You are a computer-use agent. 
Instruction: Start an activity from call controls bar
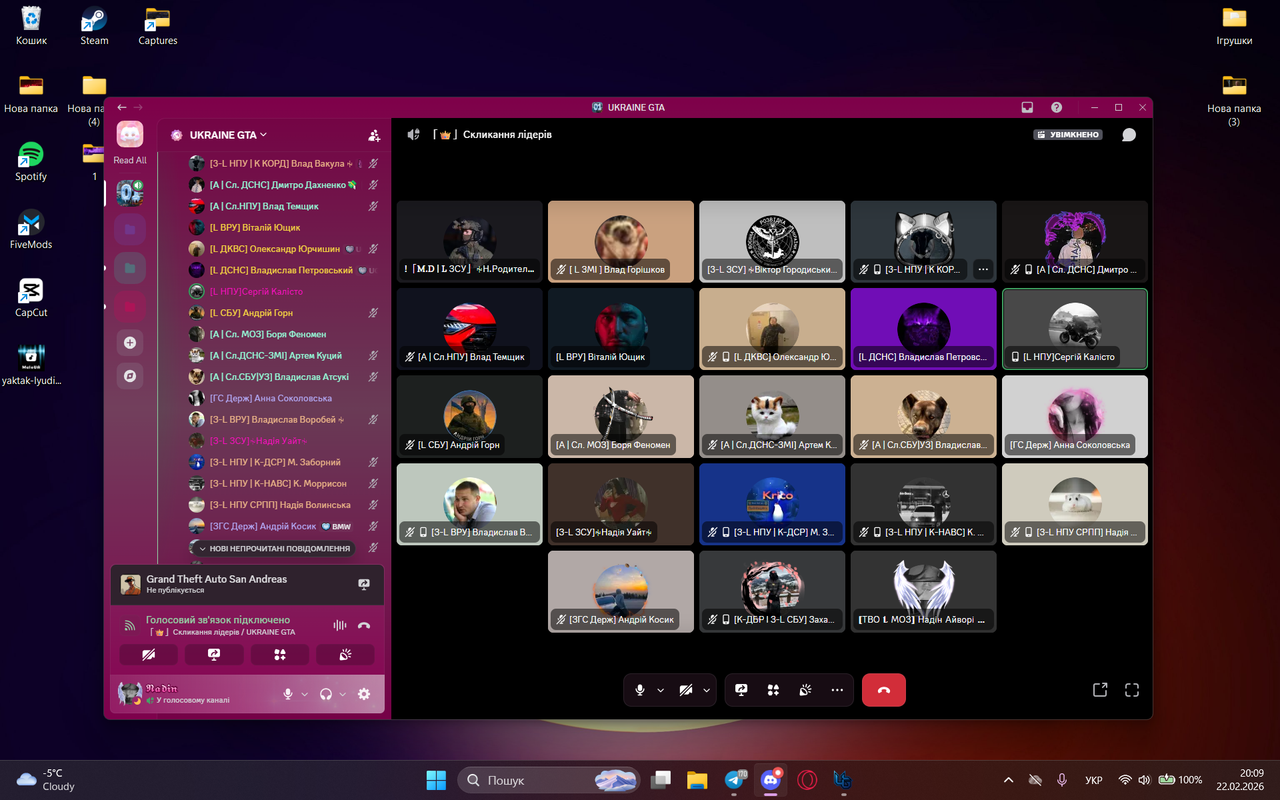(x=773, y=690)
